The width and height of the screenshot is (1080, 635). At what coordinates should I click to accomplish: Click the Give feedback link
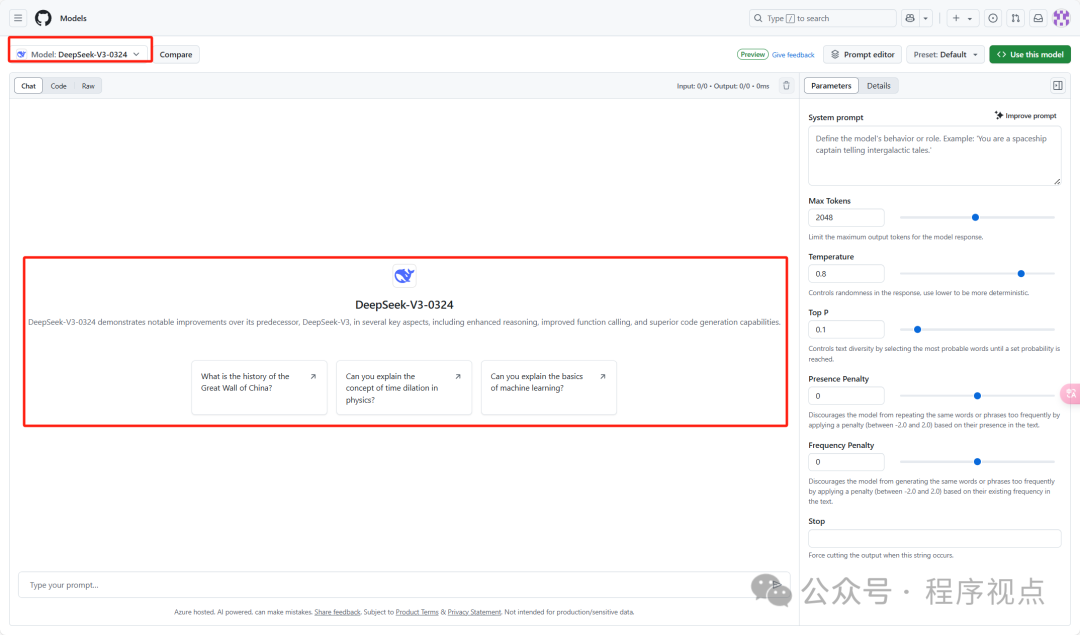pos(793,54)
